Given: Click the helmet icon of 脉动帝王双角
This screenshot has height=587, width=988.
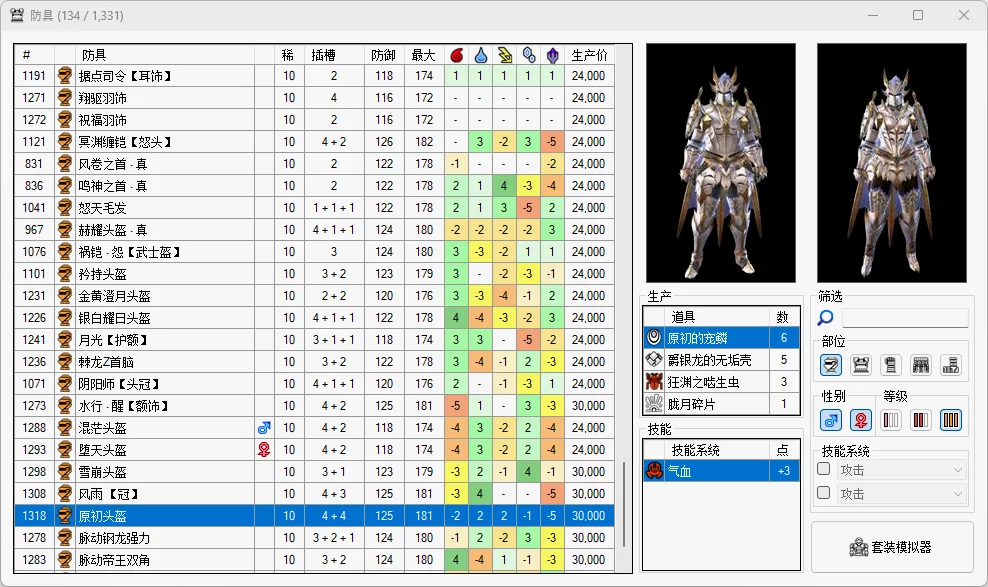Looking at the screenshot, I should [64, 560].
